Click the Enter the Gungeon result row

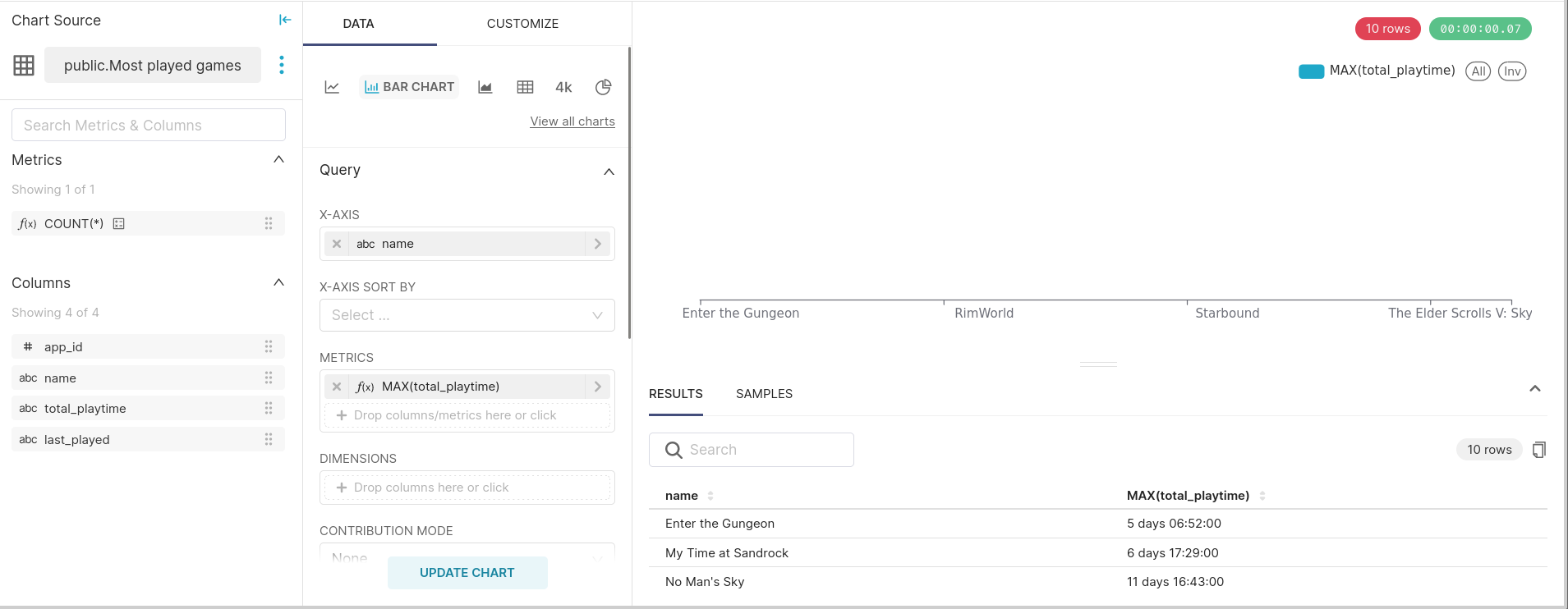(x=1098, y=524)
